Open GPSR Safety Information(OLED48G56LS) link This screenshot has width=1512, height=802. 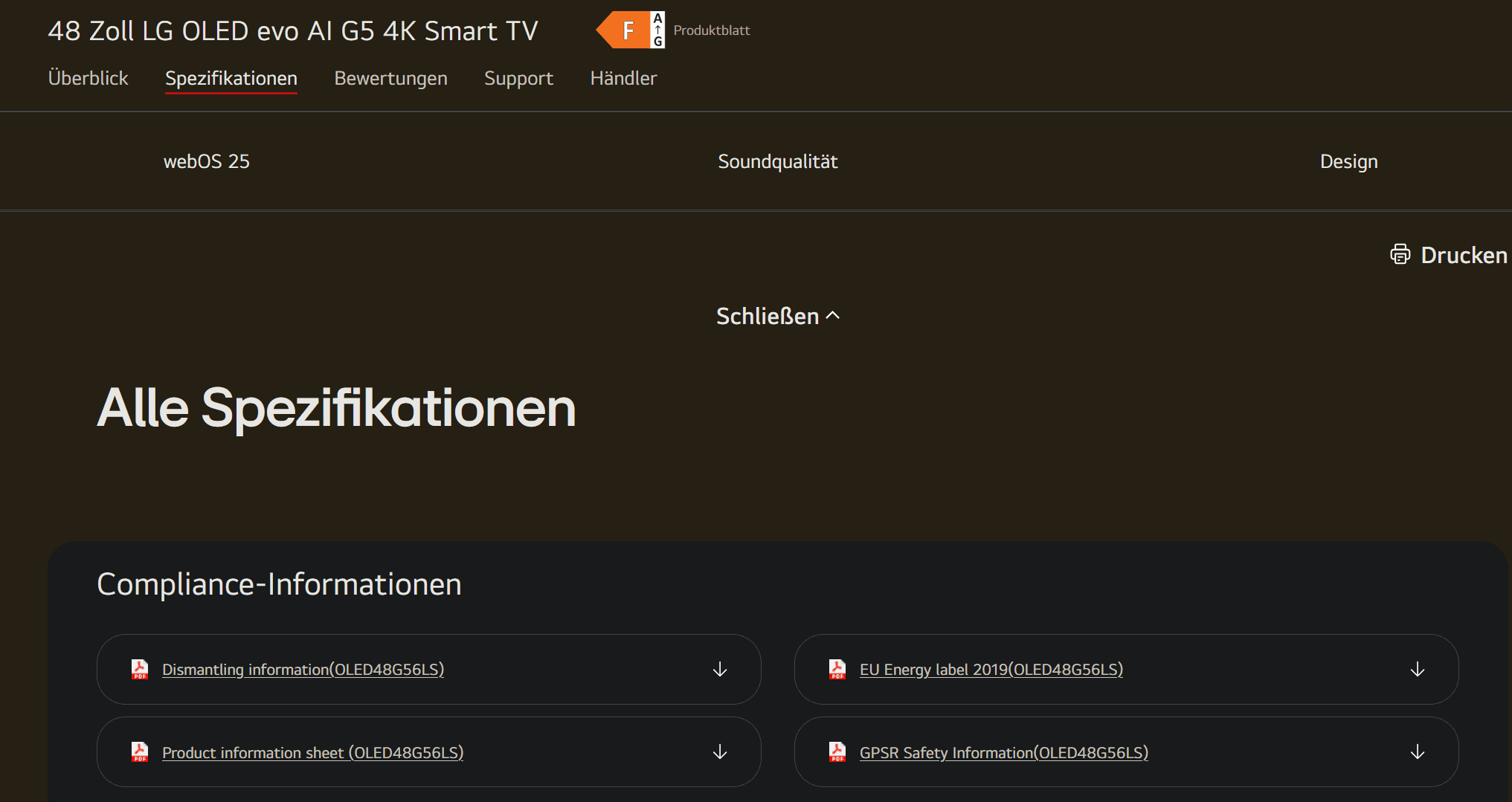(x=1003, y=752)
